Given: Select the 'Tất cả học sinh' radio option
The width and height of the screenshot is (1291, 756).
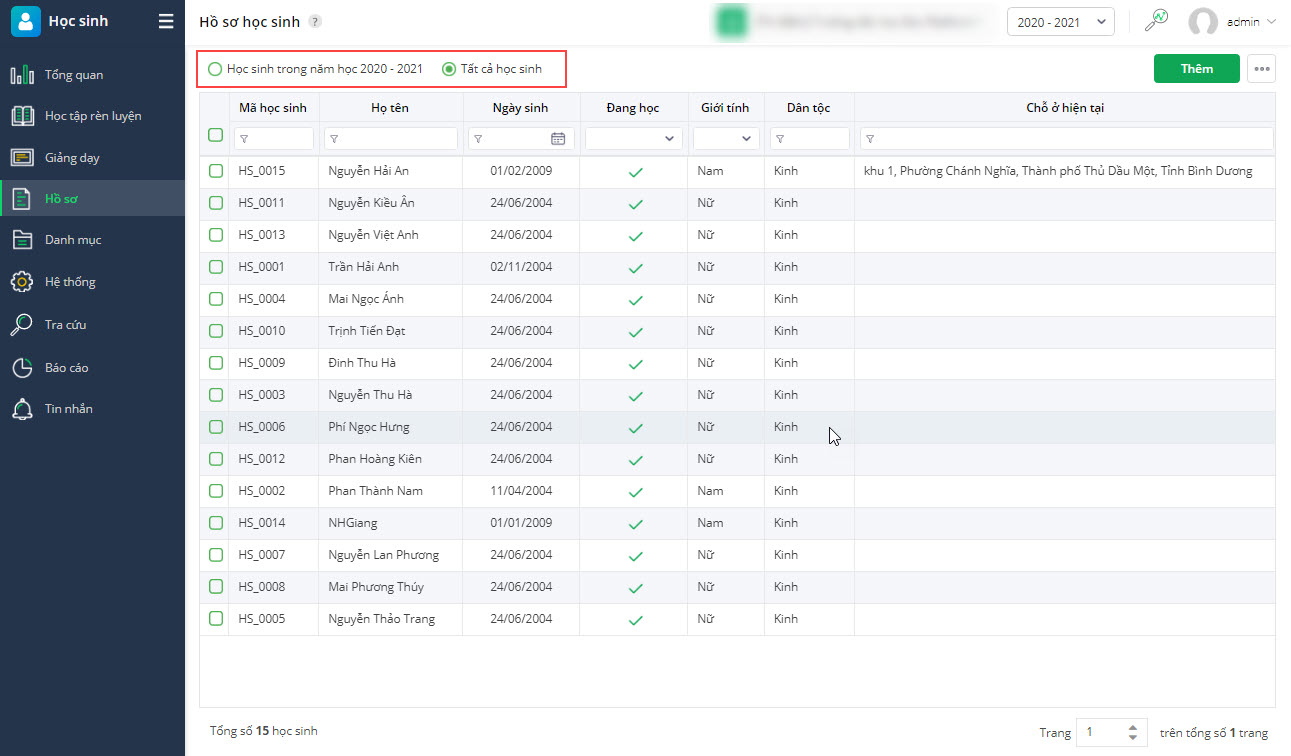Looking at the screenshot, I should point(449,69).
